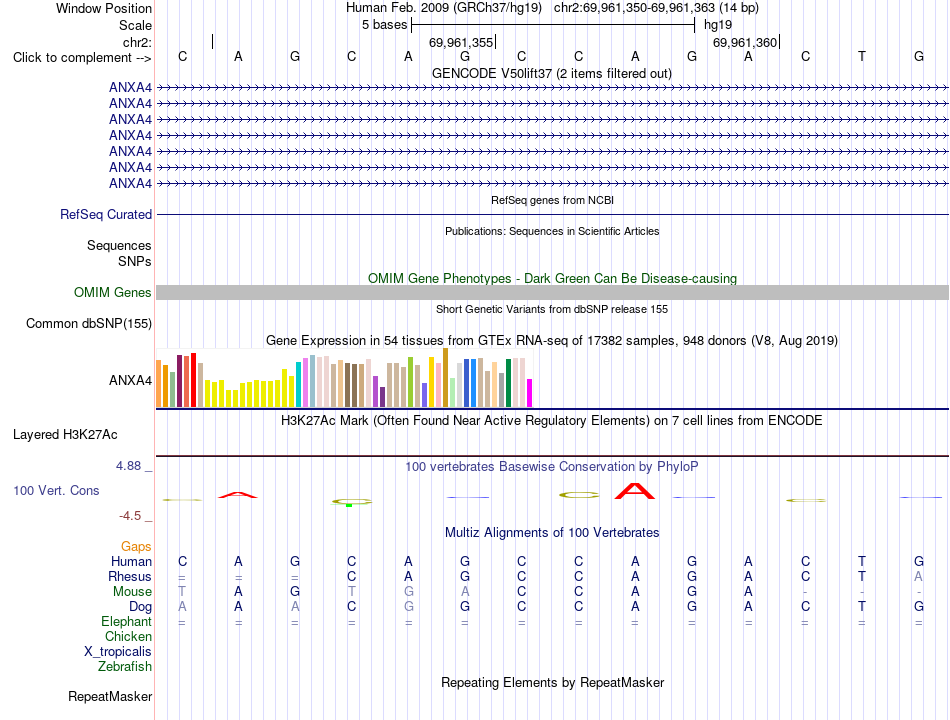Click the Zebrafish alignment row label
Viewport: 950px width, 720px height.
coord(125,667)
